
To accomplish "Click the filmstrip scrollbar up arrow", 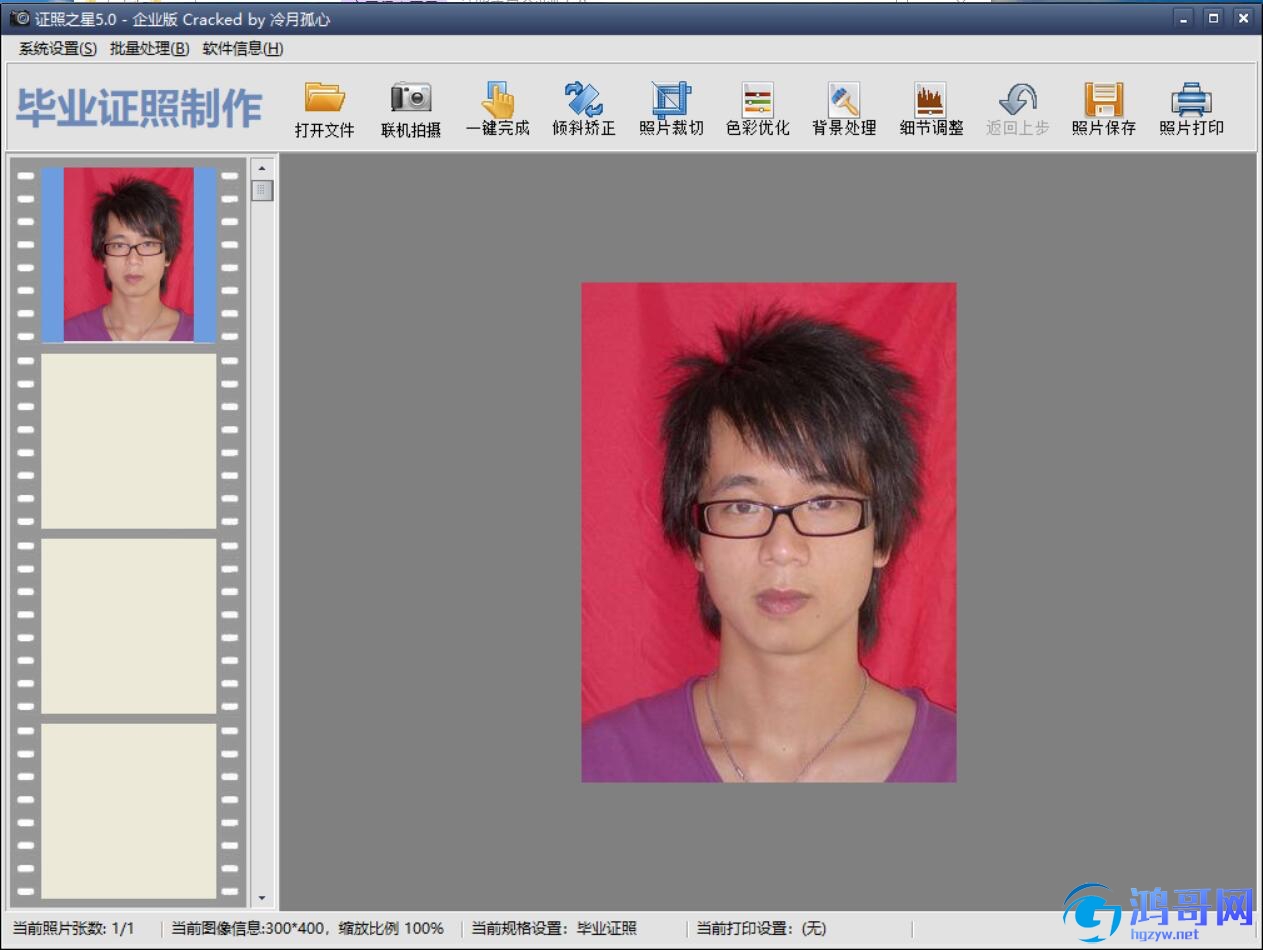I will click(x=262, y=168).
